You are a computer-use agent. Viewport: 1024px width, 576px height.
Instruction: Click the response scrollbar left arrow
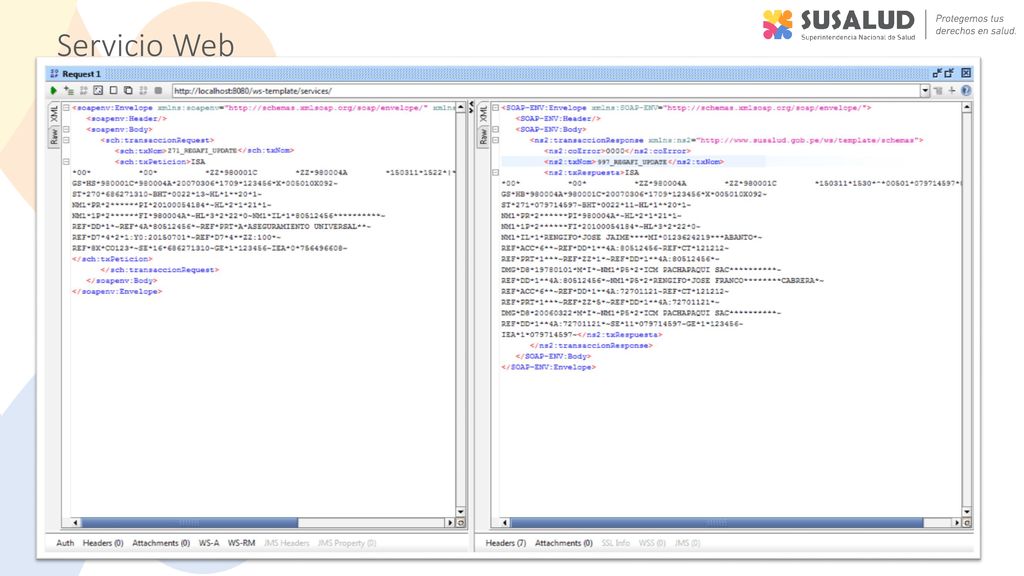504,523
